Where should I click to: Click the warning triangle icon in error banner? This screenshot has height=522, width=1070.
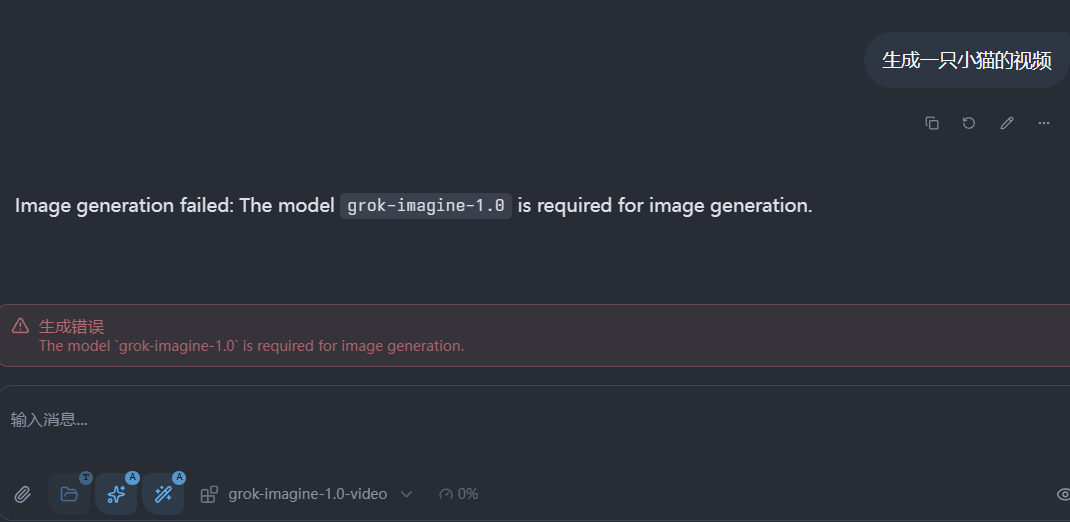tap(20, 326)
